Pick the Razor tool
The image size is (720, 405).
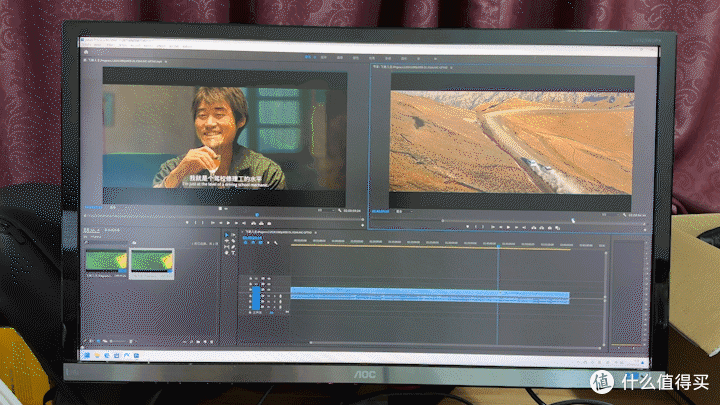[233, 241]
